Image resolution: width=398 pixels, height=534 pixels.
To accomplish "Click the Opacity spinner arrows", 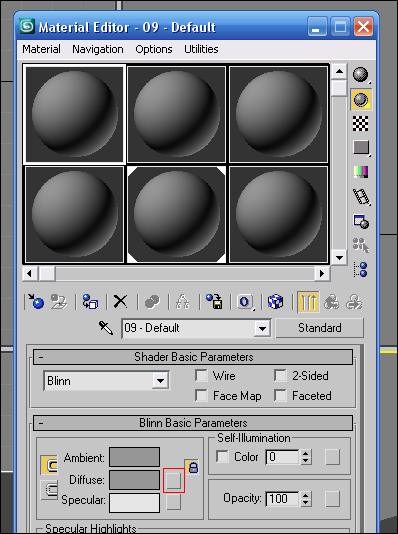I will click(x=305, y=499).
